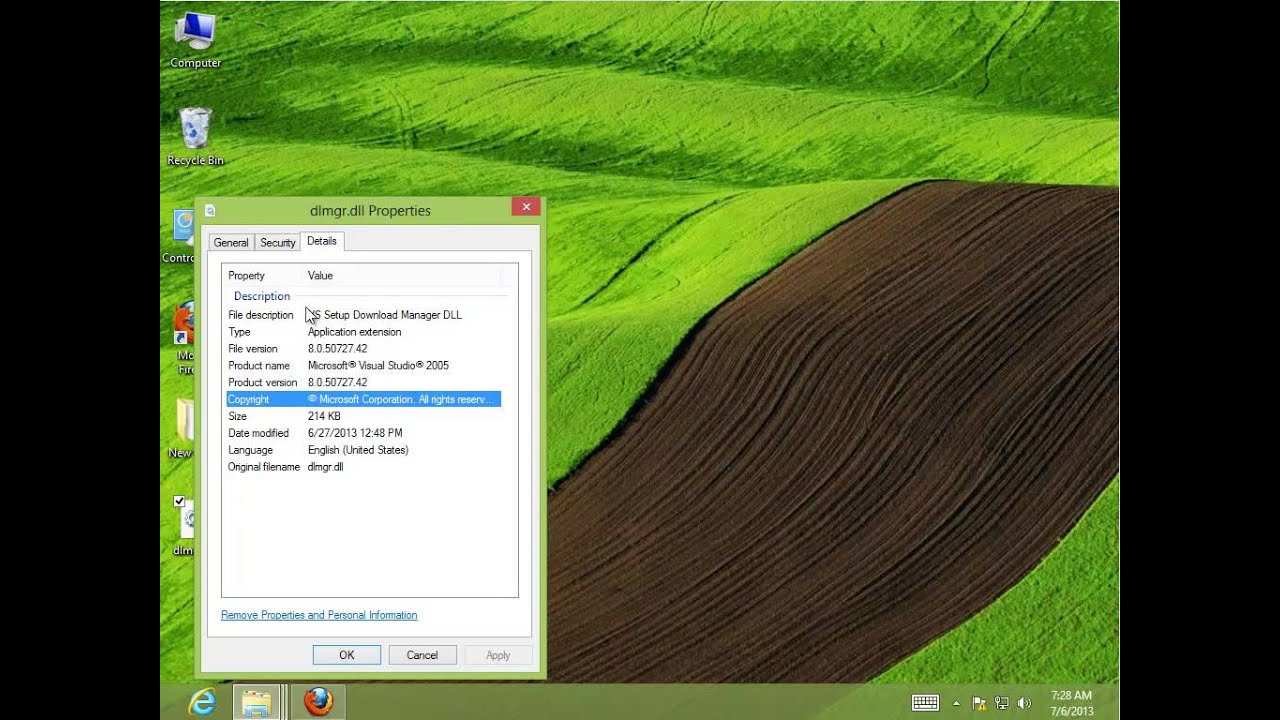
Task: Click the Value column header
Action: tap(401, 276)
